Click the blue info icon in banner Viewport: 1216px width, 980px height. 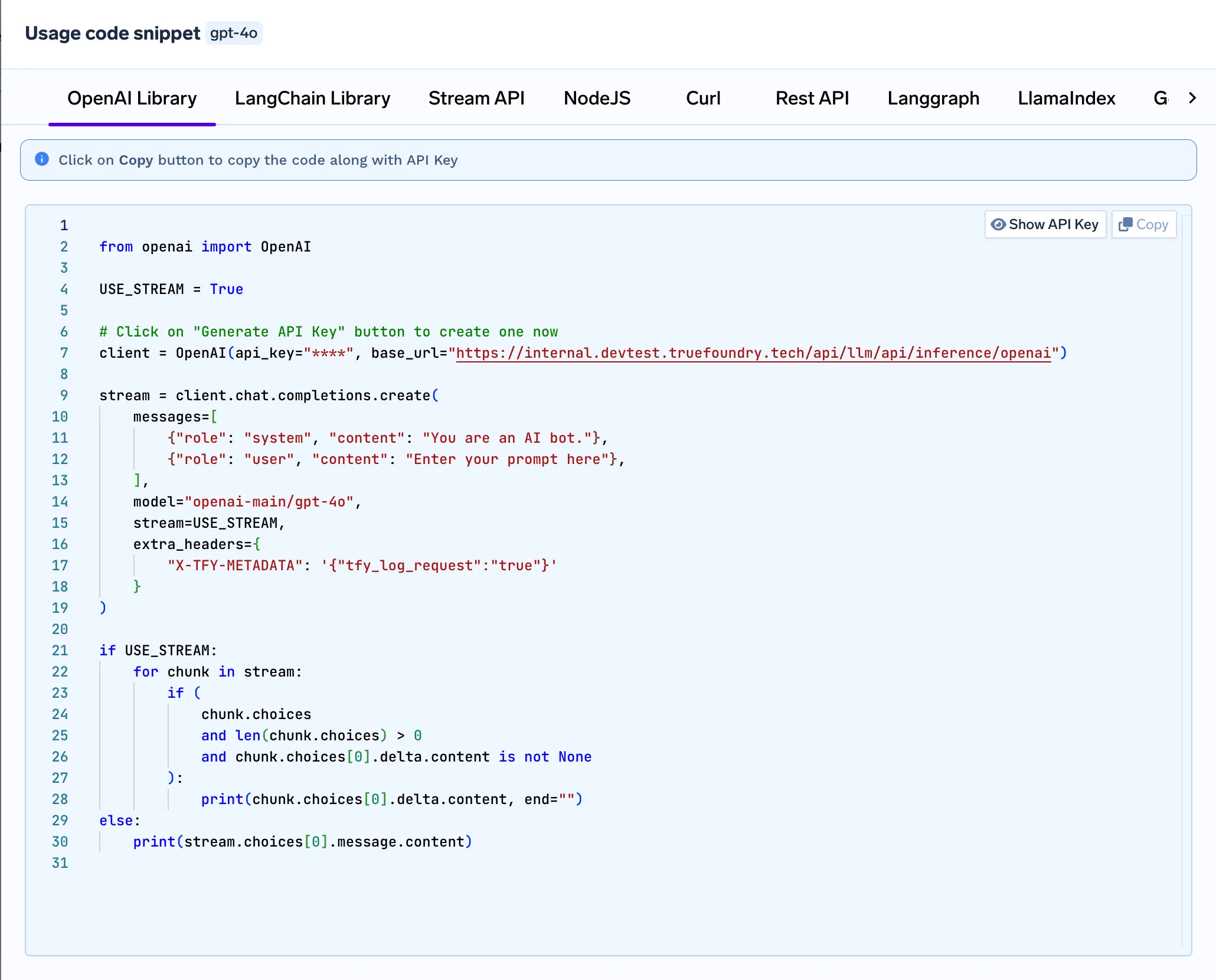pyautogui.click(x=42, y=159)
